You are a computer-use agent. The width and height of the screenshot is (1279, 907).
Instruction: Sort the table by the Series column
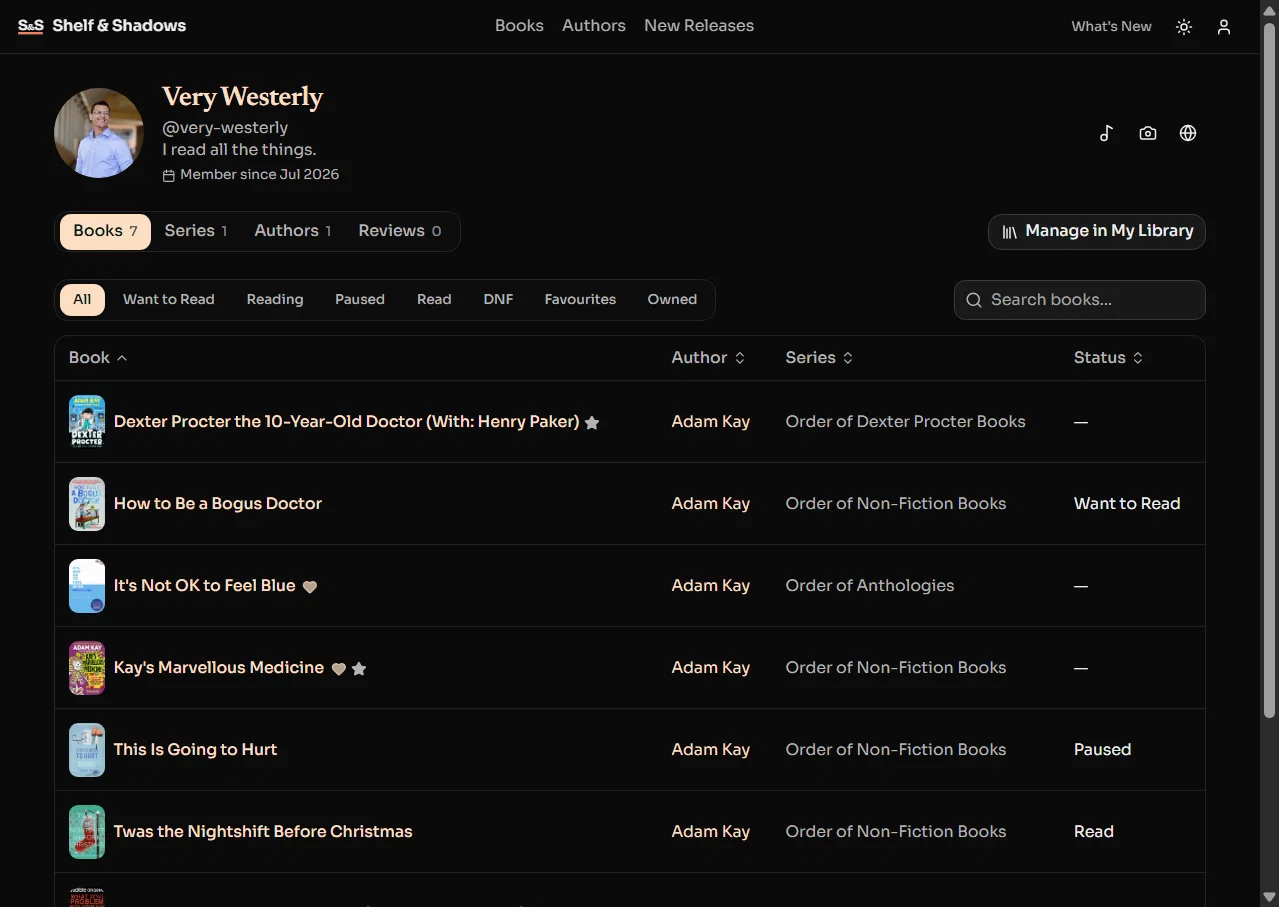coord(819,358)
